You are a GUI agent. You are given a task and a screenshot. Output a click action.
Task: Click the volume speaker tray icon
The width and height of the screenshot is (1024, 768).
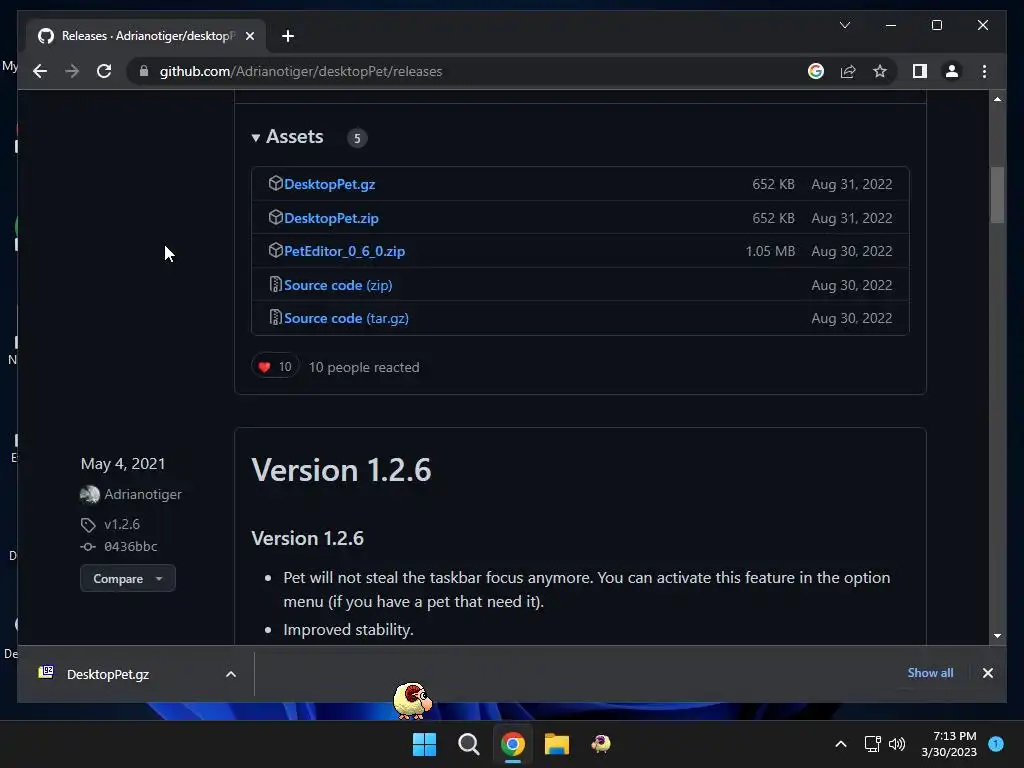coord(897,744)
